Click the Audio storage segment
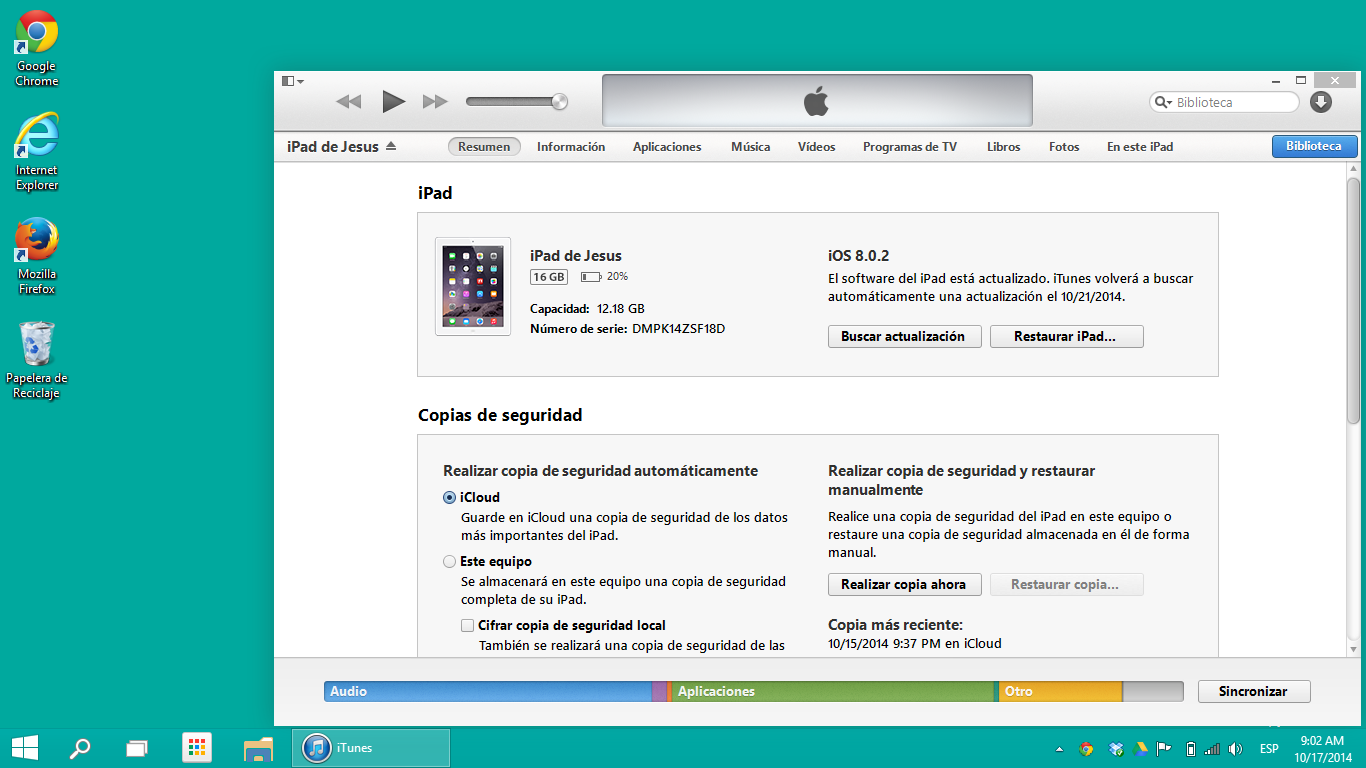1366x768 pixels. (488, 691)
